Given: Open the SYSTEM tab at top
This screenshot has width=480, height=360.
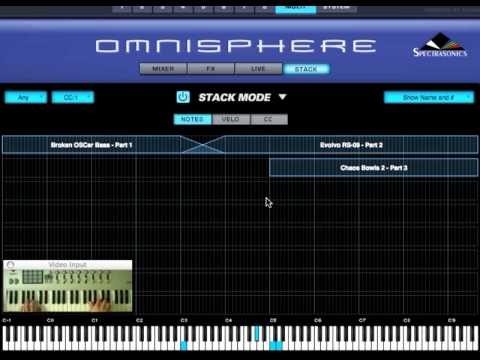Looking at the screenshot, I should tap(337, 8).
